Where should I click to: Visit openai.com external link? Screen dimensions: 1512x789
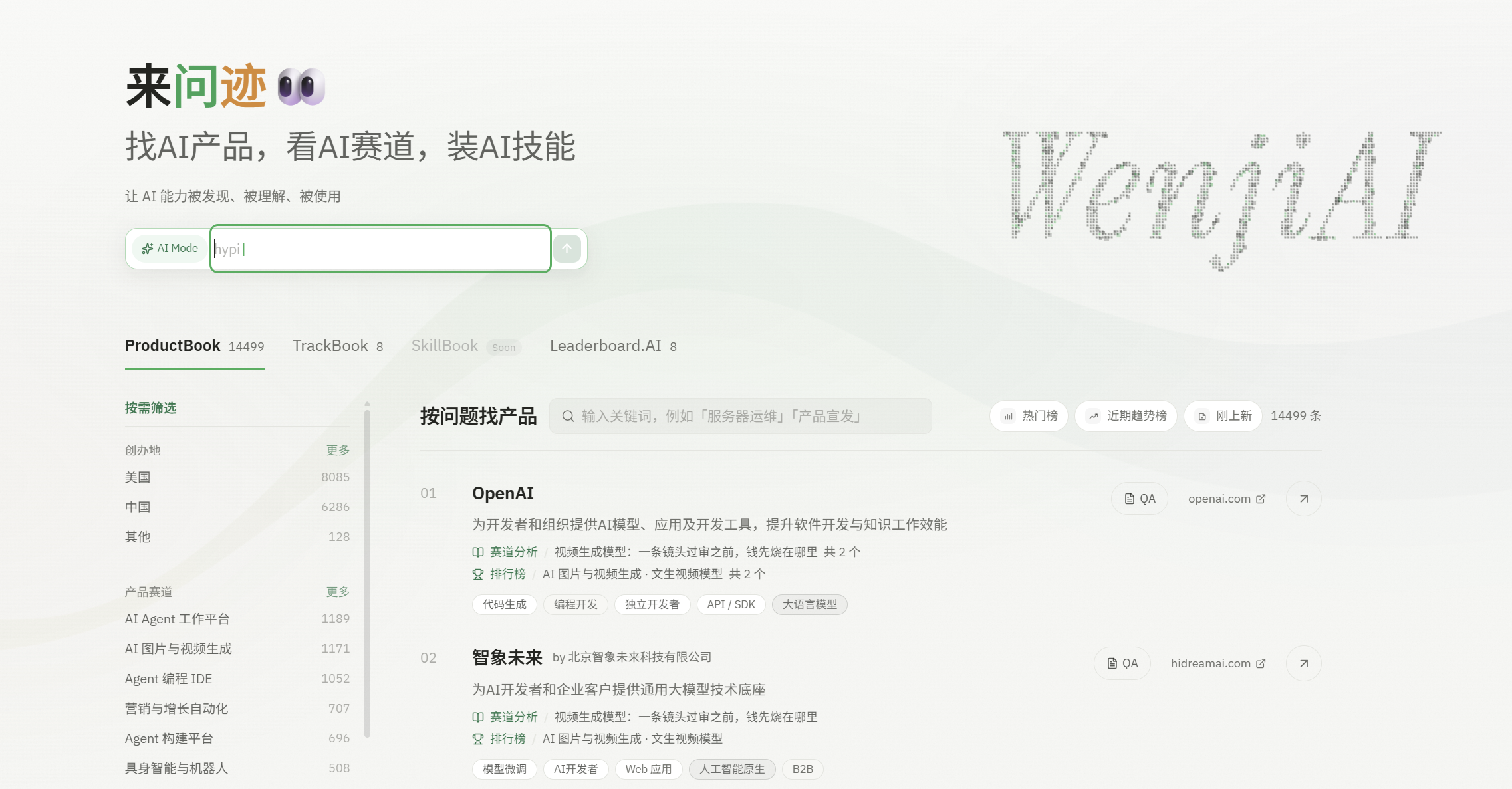click(1227, 499)
